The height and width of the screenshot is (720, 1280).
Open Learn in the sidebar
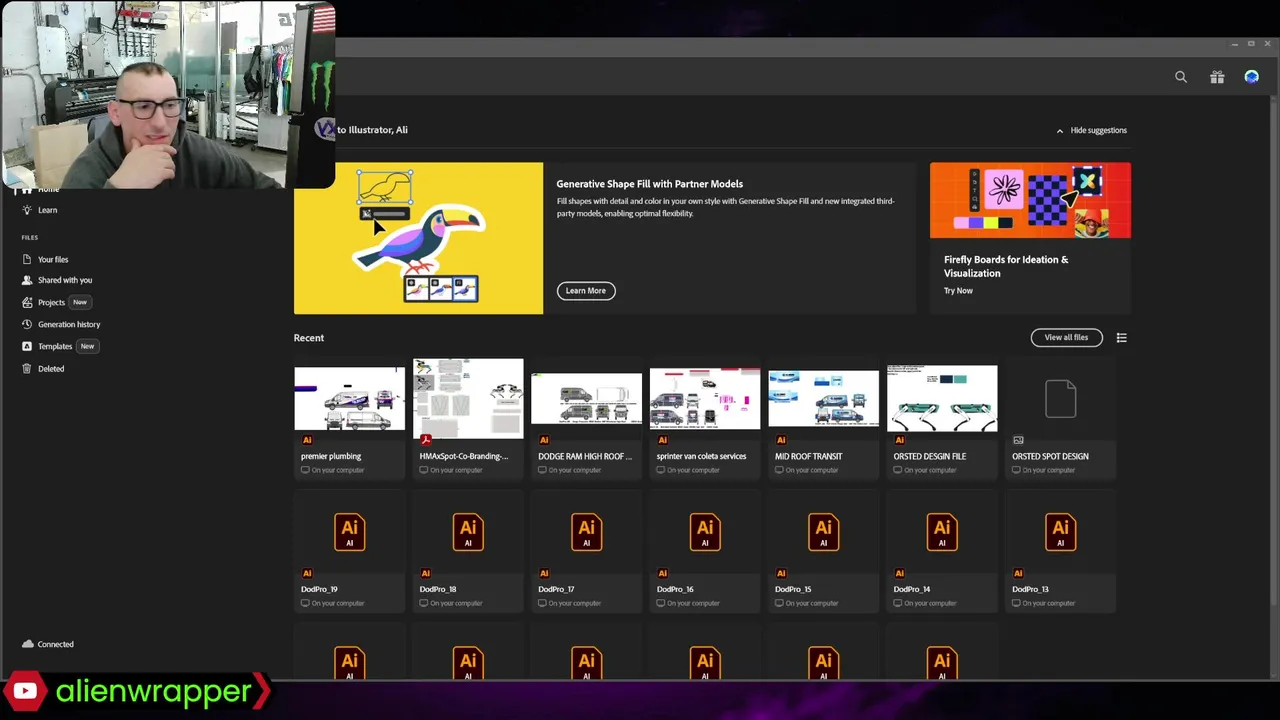(47, 210)
